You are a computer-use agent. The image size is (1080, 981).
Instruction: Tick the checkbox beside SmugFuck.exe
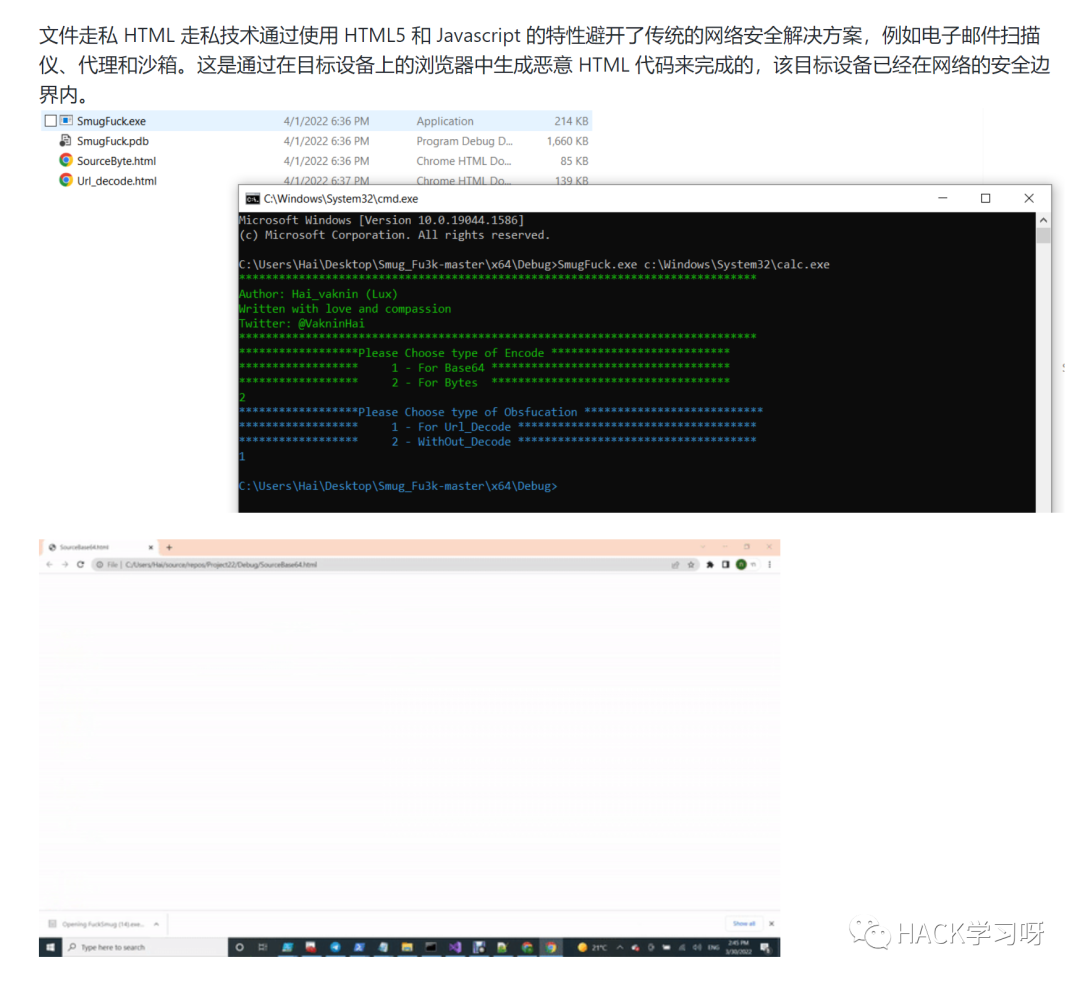click(x=50, y=121)
